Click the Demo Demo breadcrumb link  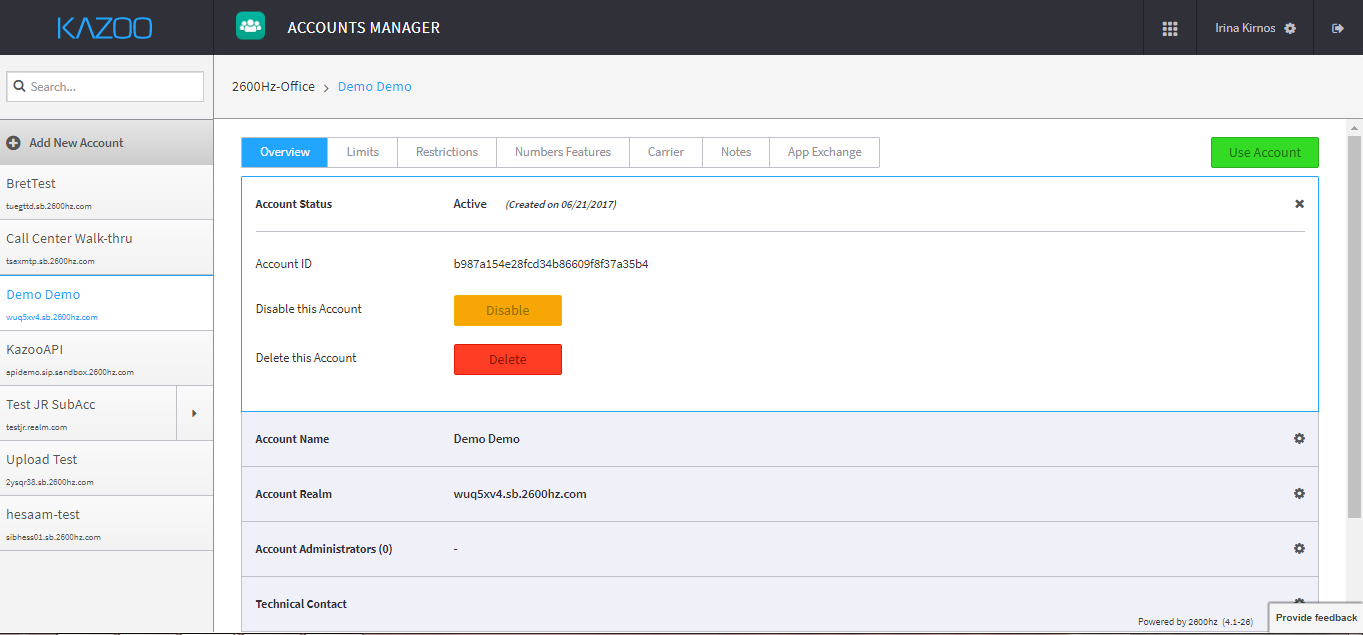(x=375, y=87)
